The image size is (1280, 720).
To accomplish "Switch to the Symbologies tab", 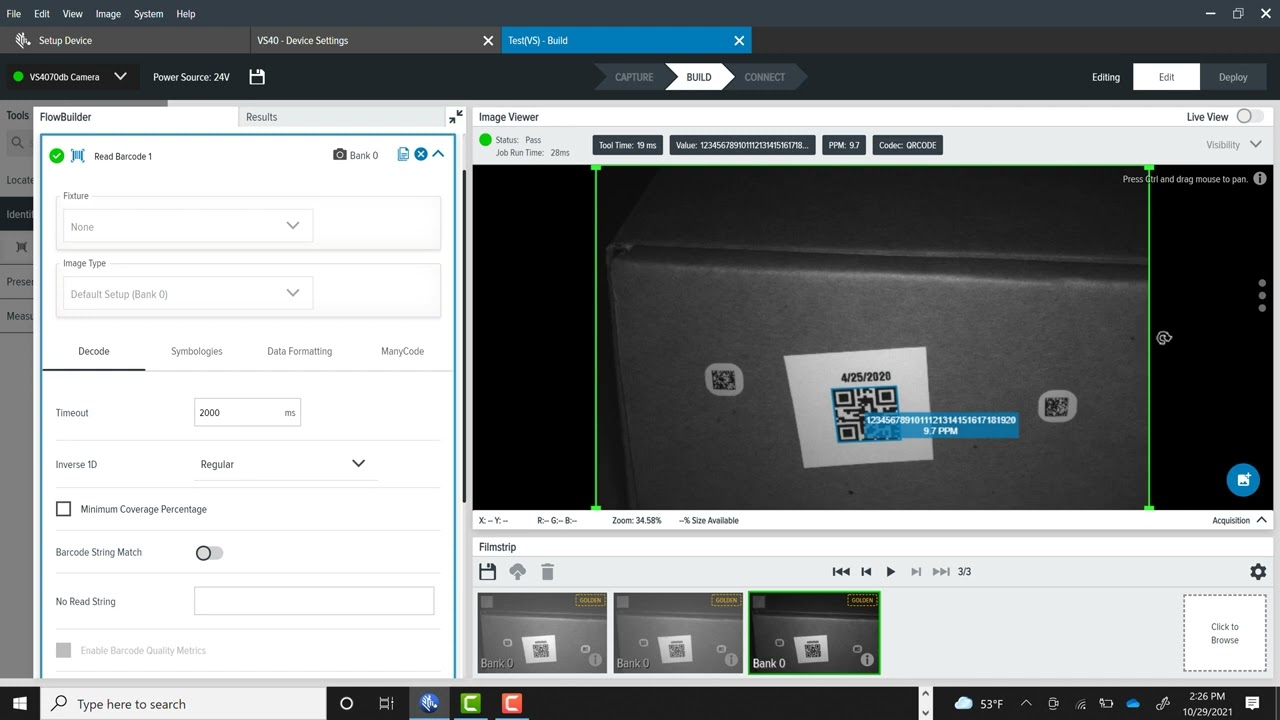I will pos(197,351).
